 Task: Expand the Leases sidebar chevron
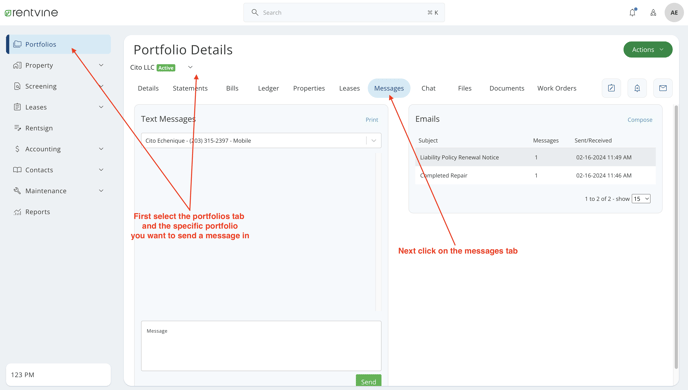[x=101, y=107]
